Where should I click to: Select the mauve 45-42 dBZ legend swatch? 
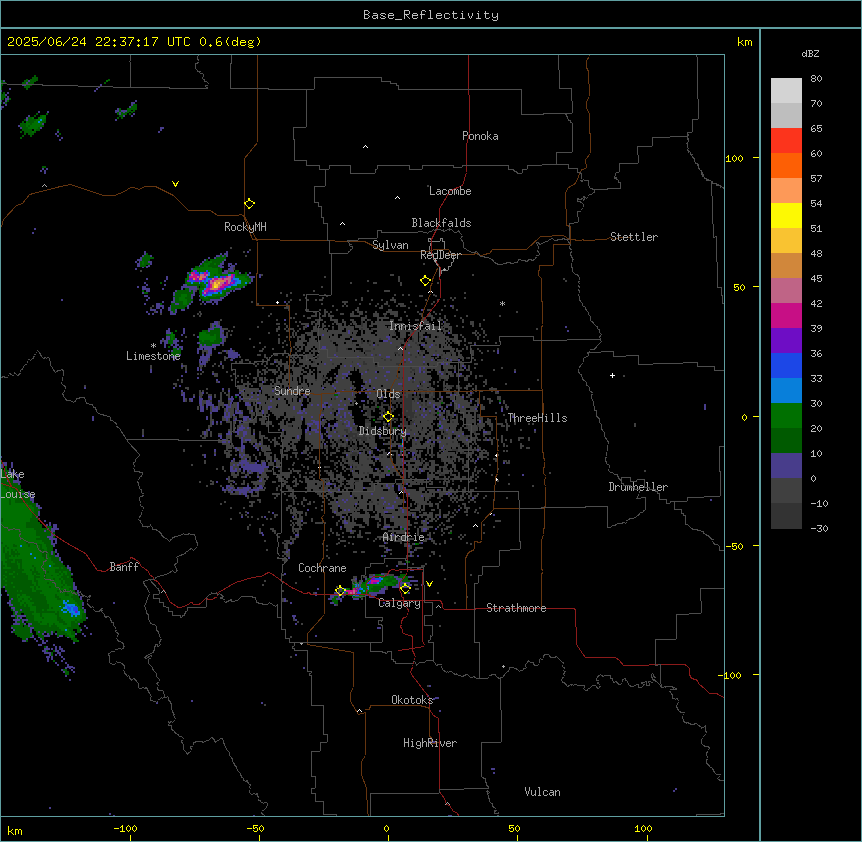pos(786,291)
